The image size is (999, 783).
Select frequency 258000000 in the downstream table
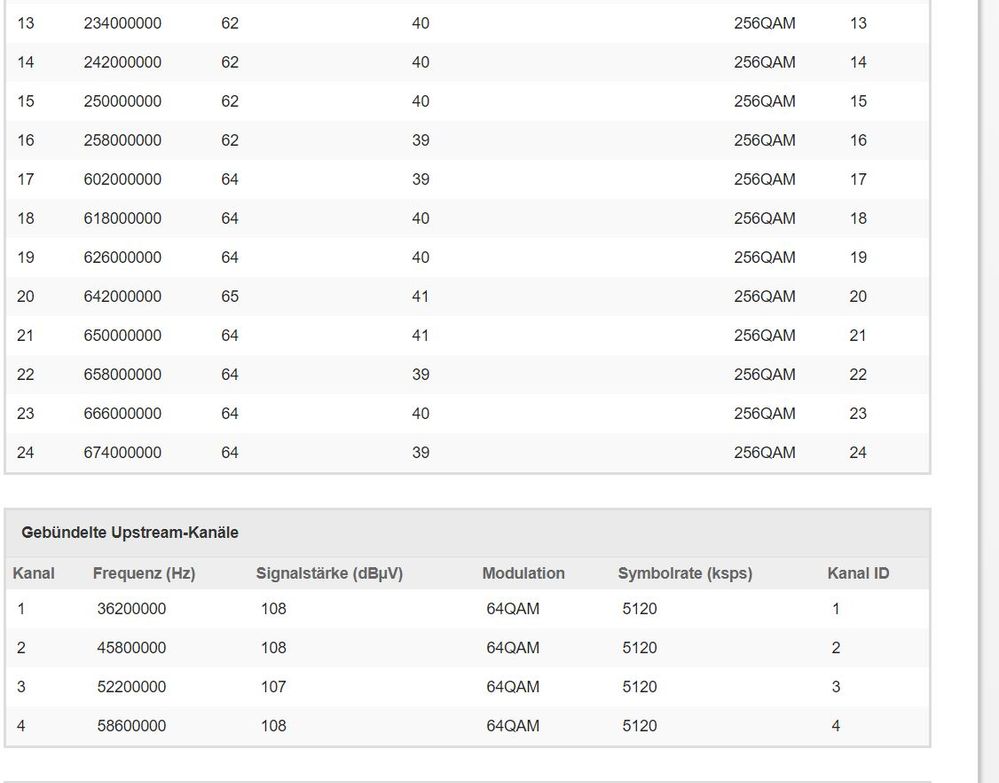coord(122,140)
